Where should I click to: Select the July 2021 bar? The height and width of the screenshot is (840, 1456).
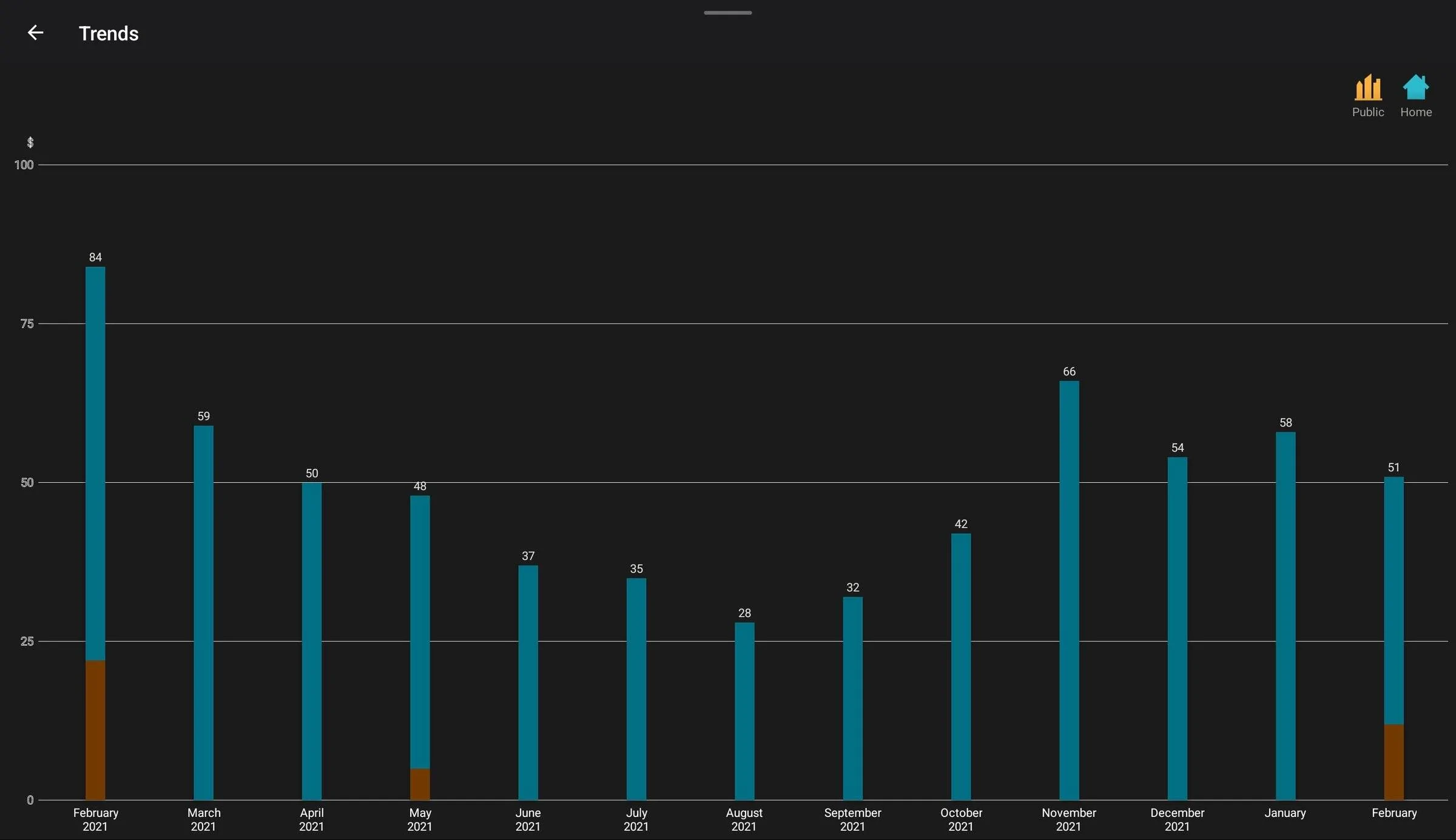tap(636, 689)
